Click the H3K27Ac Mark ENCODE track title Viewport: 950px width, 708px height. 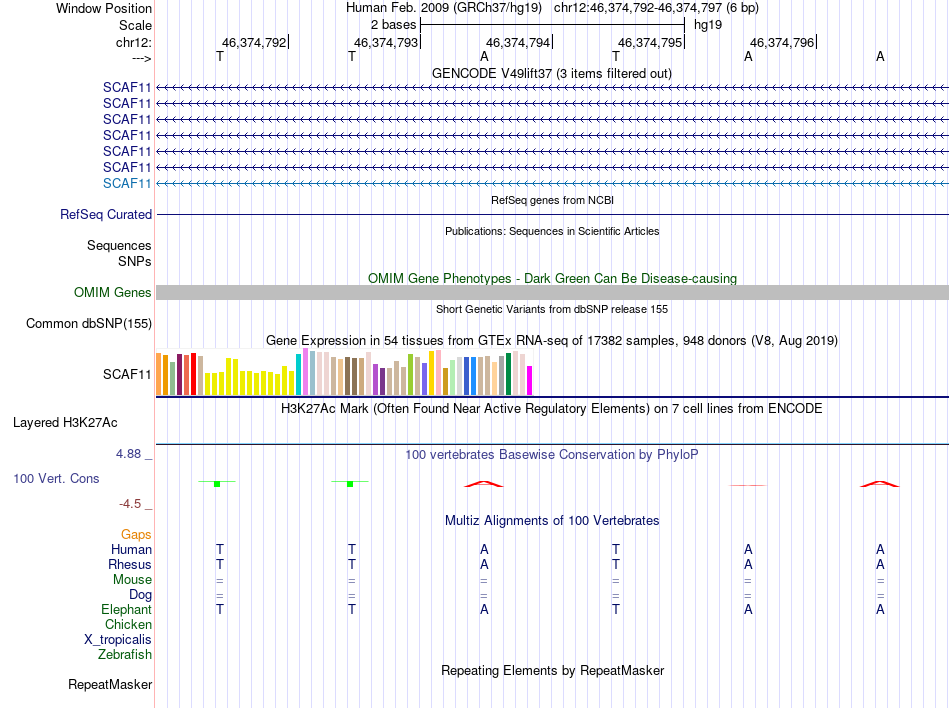(552, 409)
